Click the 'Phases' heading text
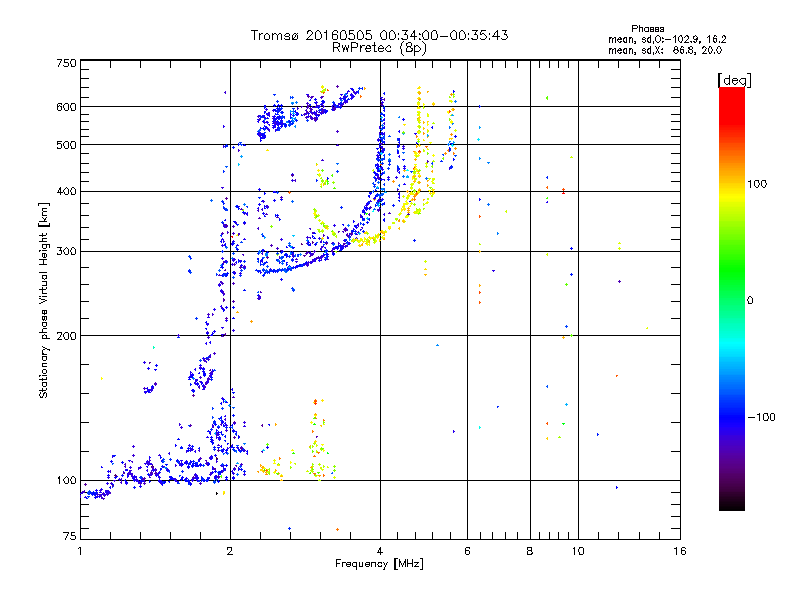The height and width of the screenshot is (600, 800). 647,29
